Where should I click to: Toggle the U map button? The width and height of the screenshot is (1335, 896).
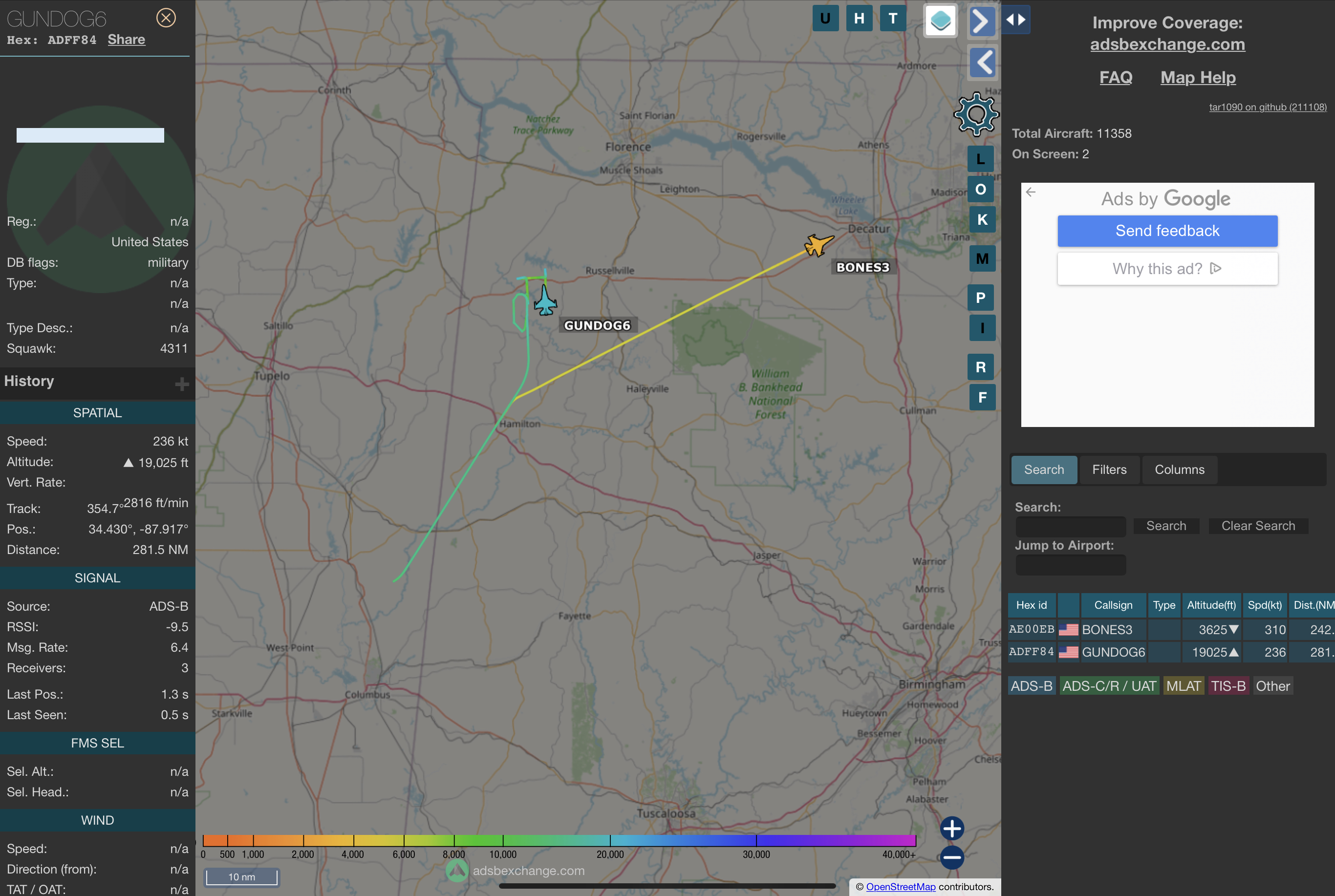825,18
